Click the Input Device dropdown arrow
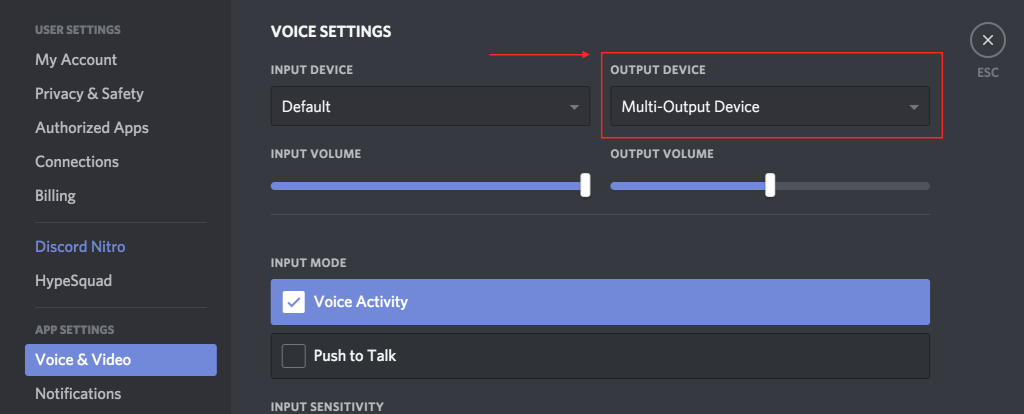Viewport: 1024px width, 414px height. click(x=574, y=107)
